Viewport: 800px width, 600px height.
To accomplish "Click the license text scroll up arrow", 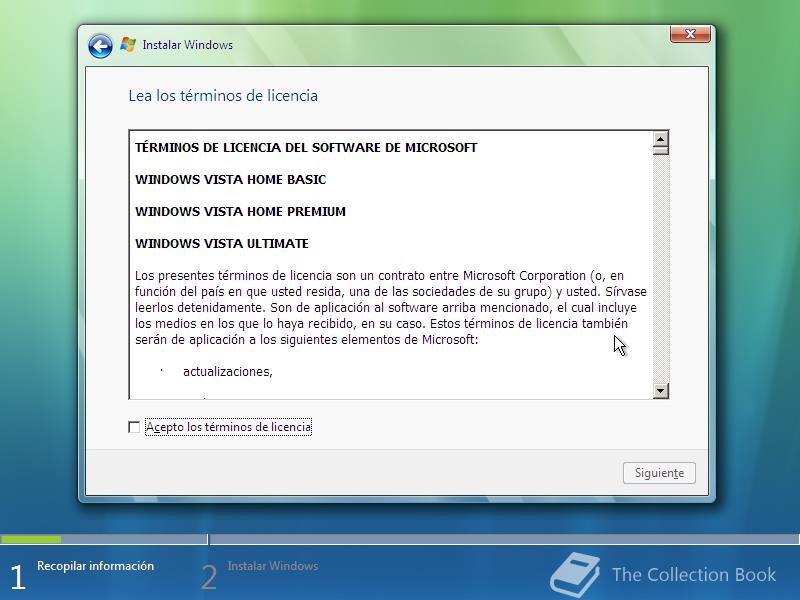I will [x=661, y=139].
